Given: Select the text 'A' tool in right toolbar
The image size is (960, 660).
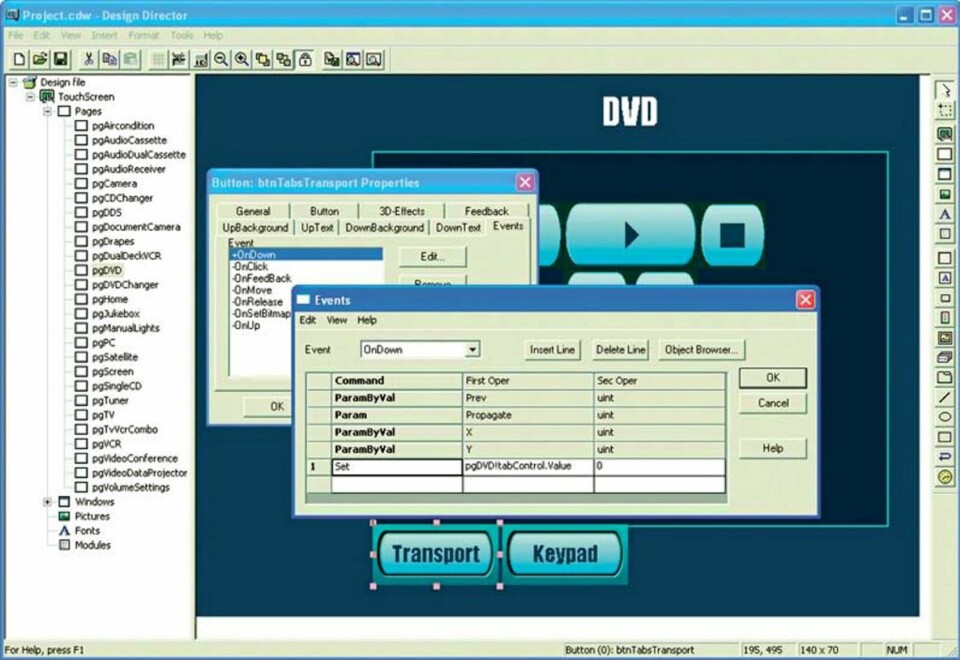Looking at the screenshot, I should [x=945, y=214].
